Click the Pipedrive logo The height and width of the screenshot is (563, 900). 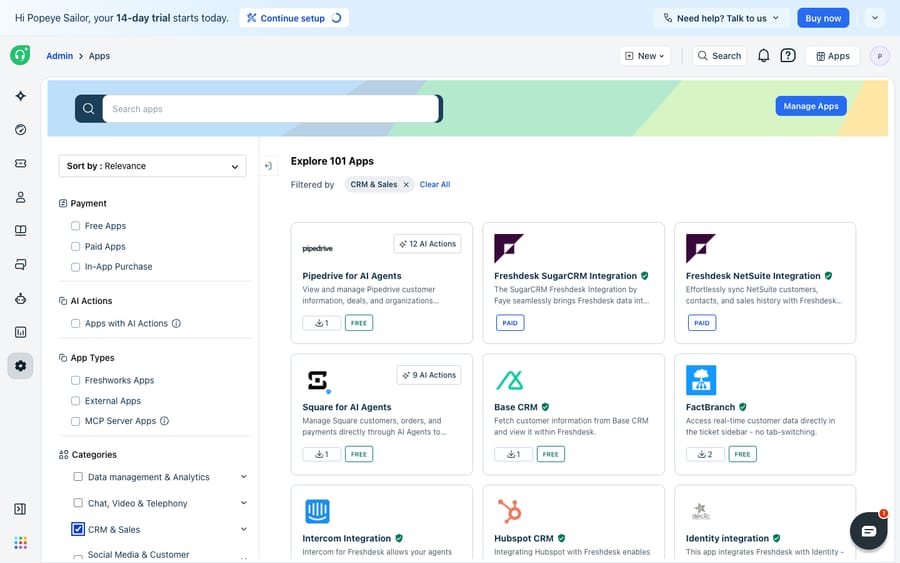[317, 249]
